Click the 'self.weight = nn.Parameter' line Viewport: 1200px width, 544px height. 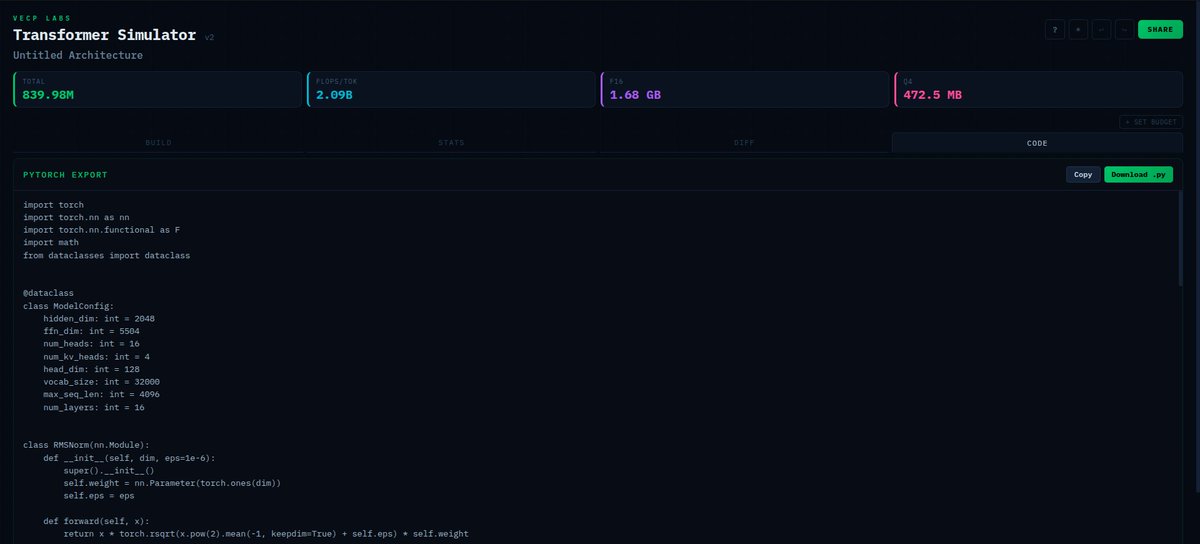click(x=173, y=483)
